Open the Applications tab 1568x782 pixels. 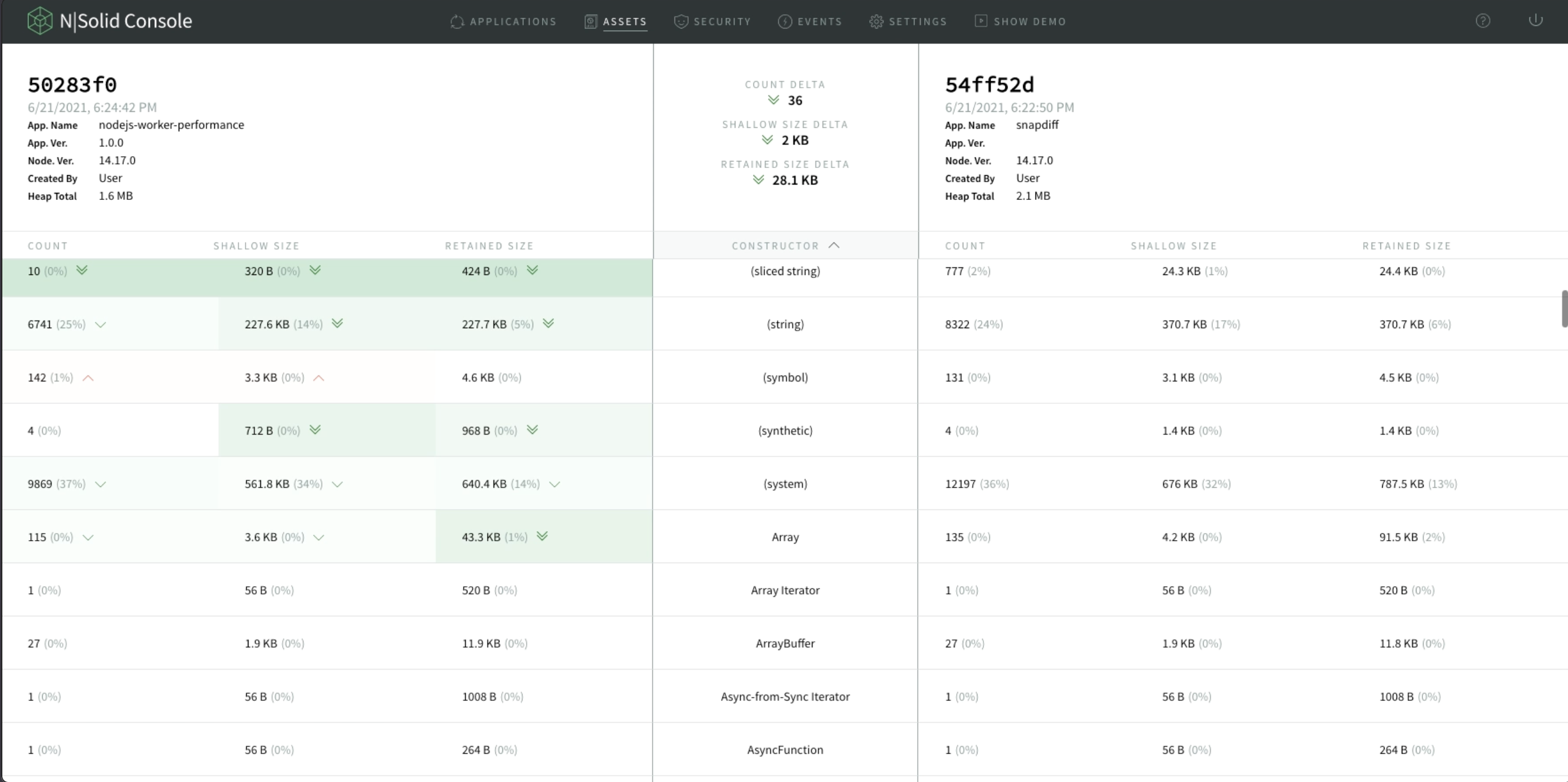(512, 22)
